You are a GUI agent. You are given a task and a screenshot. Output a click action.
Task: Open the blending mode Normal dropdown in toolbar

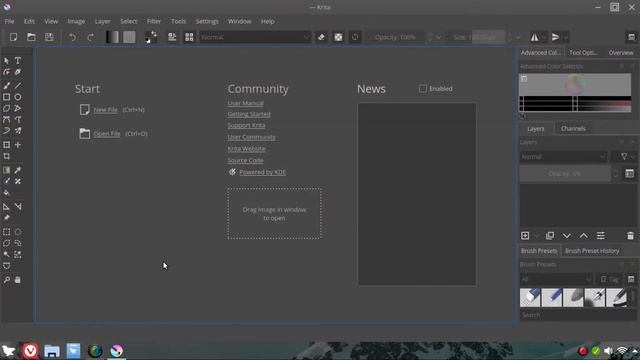(x=255, y=37)
